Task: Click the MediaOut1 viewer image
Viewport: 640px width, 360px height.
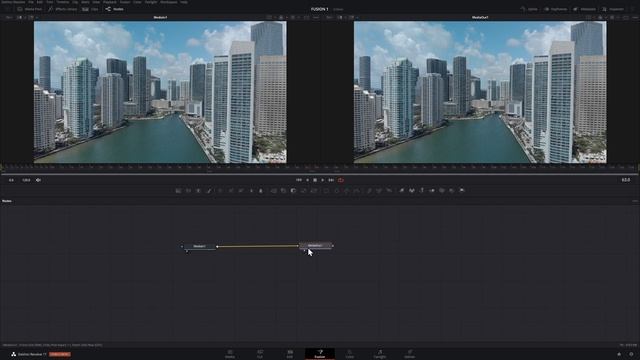Action: click(x=480, y=92)
